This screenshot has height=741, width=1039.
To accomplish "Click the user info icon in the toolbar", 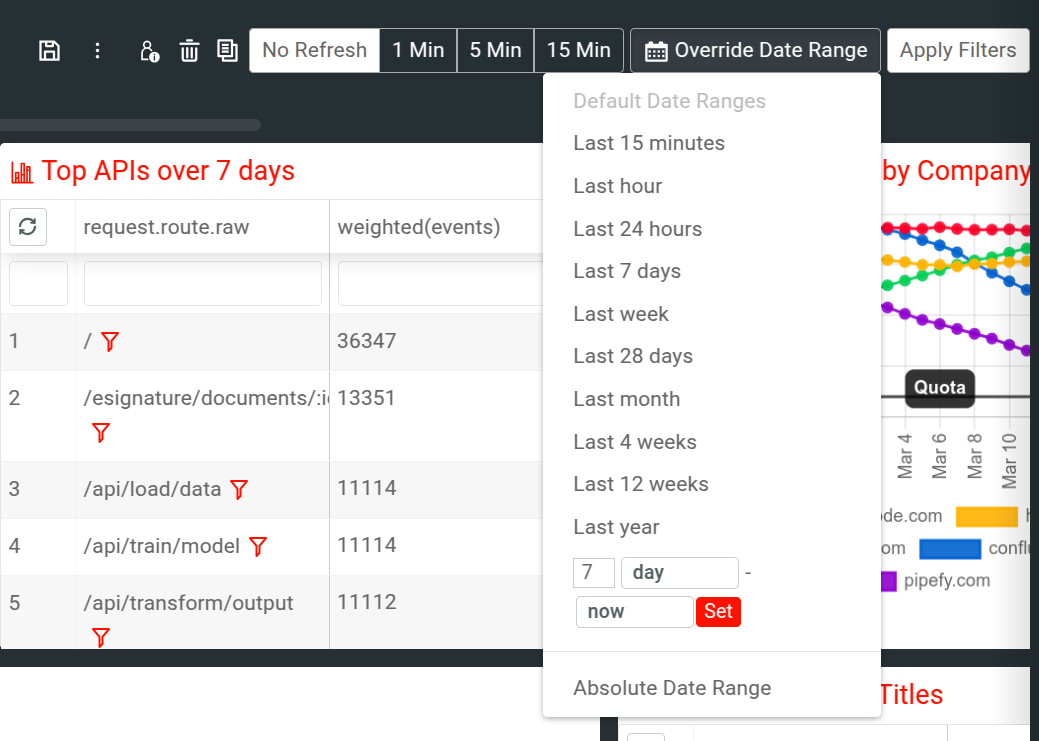I will click(x=148, y=50).
